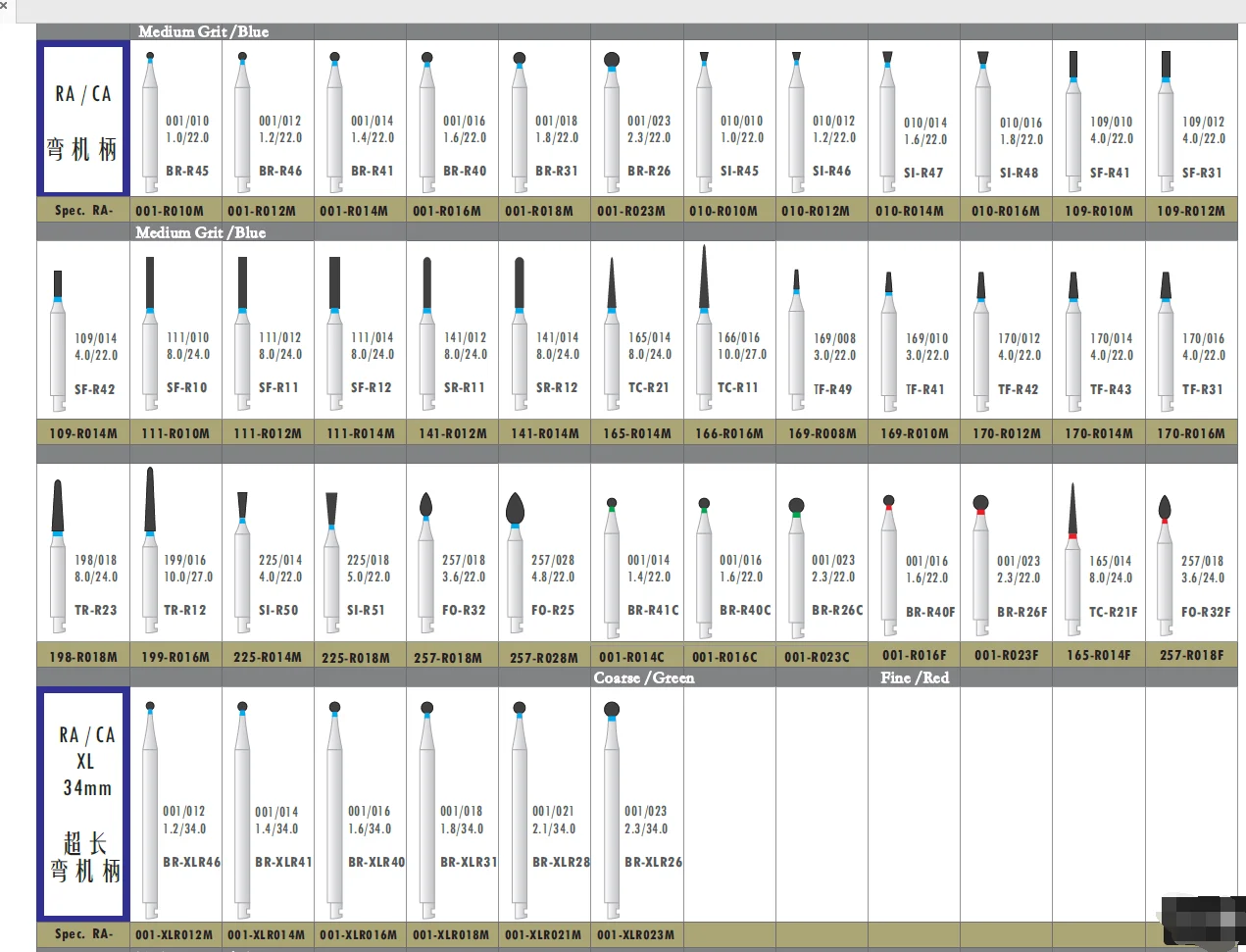Select the TR-R12 long taper bur image
Image resolution: width=1246 pixels, height=952 pixels.
pos(150,550)
